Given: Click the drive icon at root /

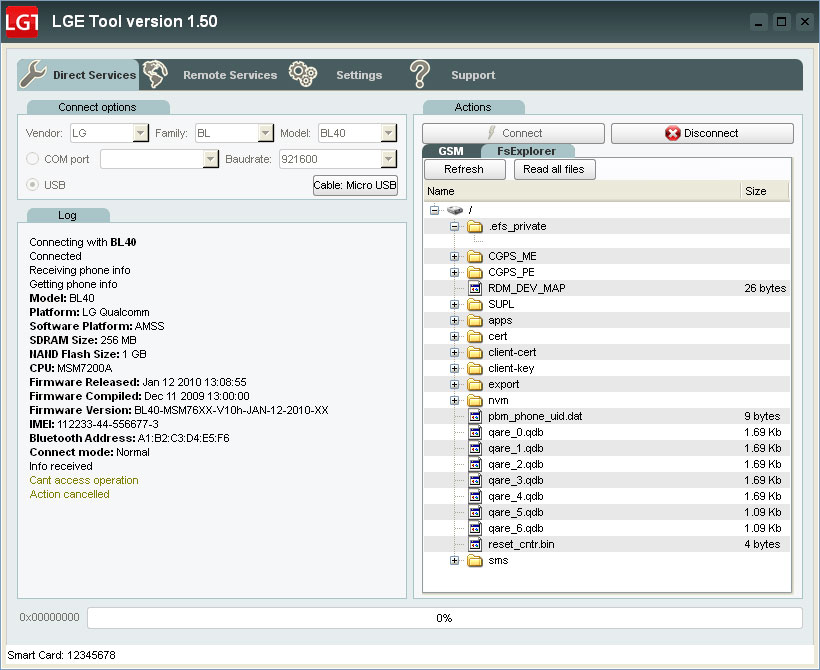Looking at the screenshot, I should 454,210.
